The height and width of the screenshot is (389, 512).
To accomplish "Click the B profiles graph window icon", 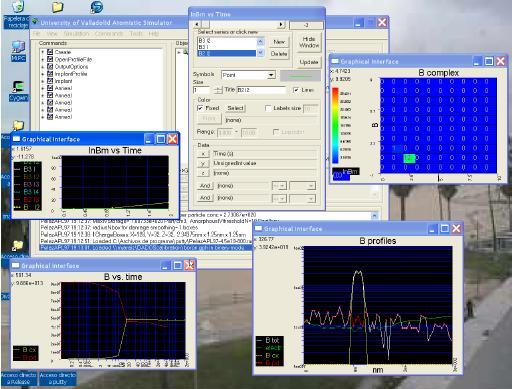I will pos(259,228).
